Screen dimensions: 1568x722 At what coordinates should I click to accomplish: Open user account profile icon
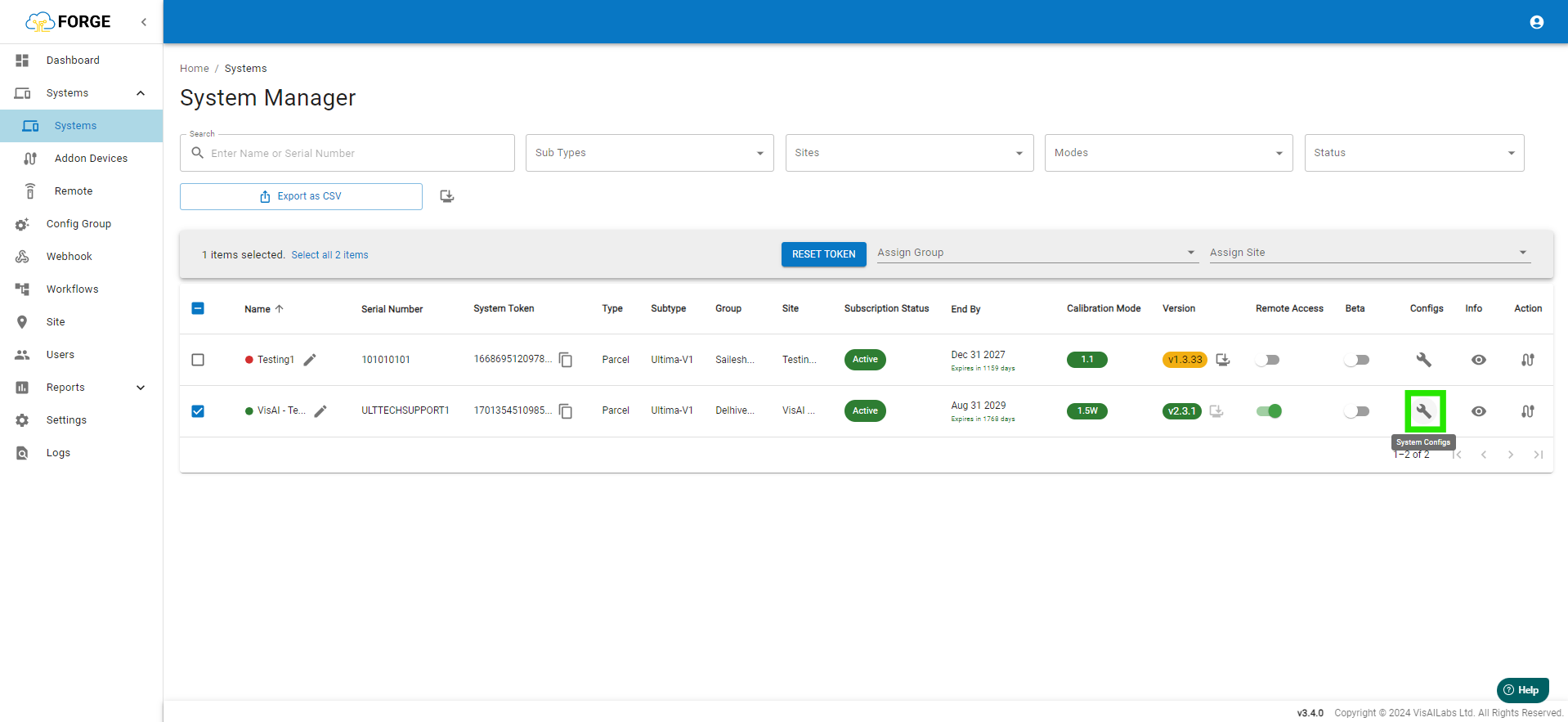[x=1536, y=22]
